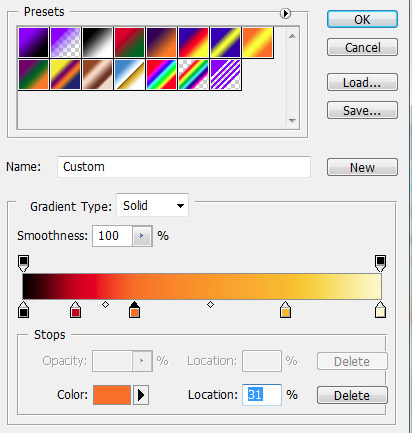Click the Name text field

click(x=184, y=167)
